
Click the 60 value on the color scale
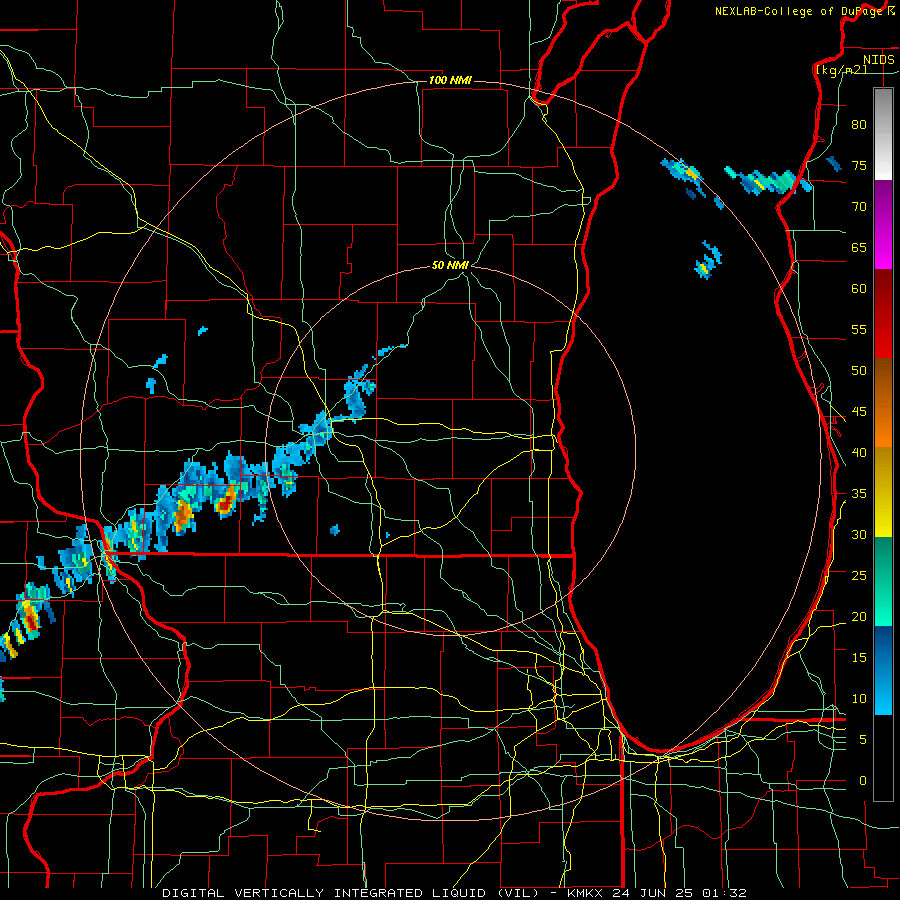point(859,289)
